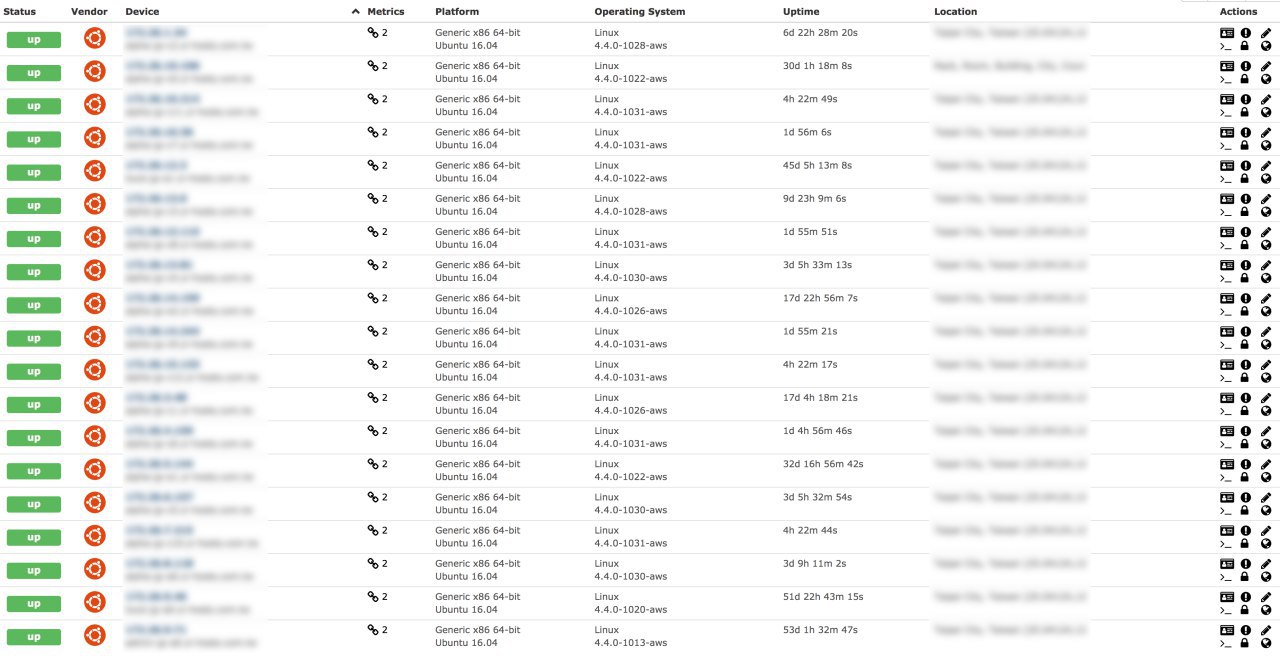Click alert icon for 32d 16h 56m 42s device
Image resolution: width=1280 pixels, height=669 pixels.
[x=1246, y=463]
